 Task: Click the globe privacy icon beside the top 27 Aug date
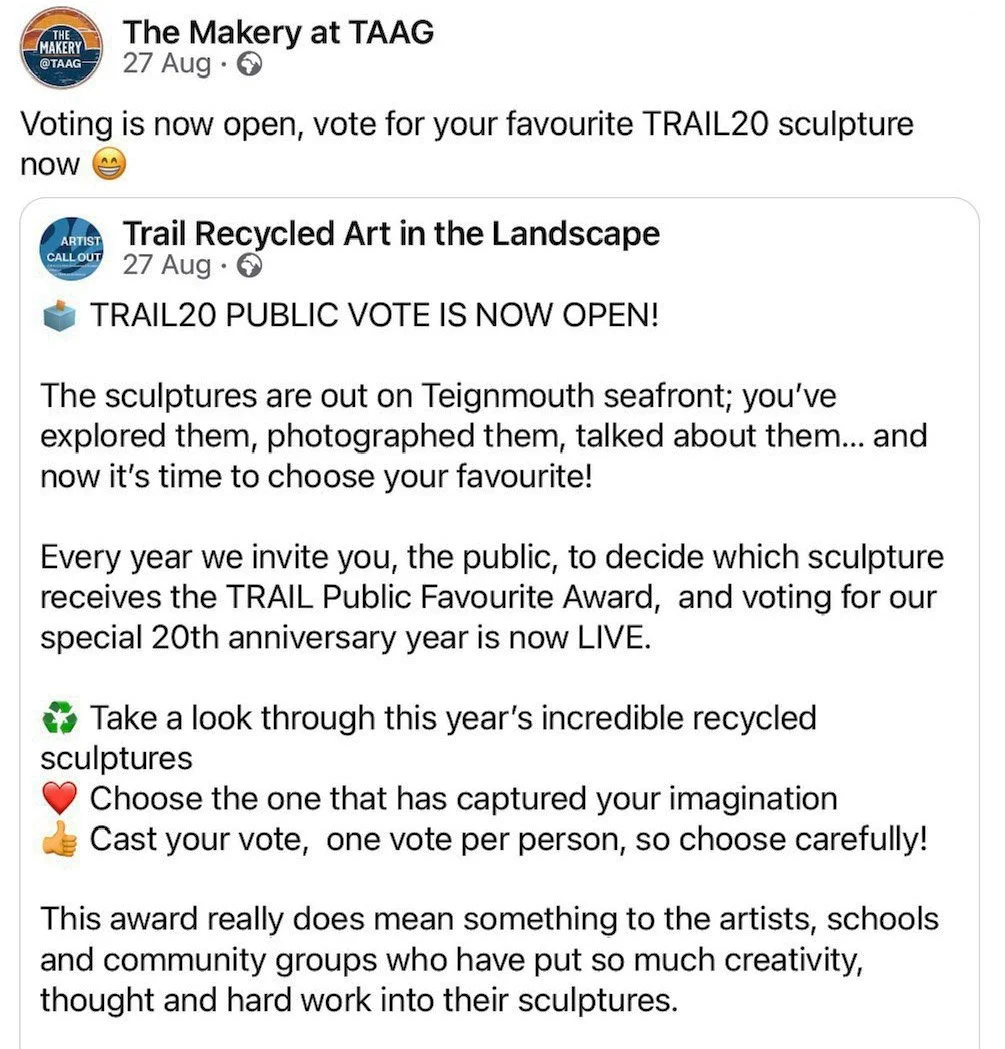point(250,65)
